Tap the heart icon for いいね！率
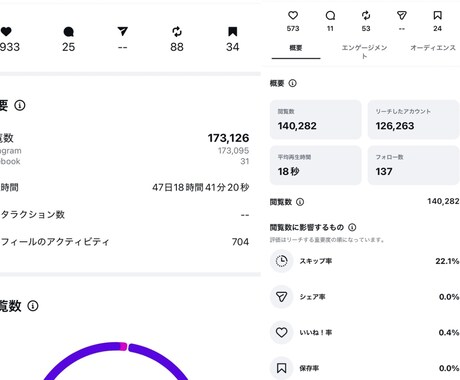 point(282,332)
